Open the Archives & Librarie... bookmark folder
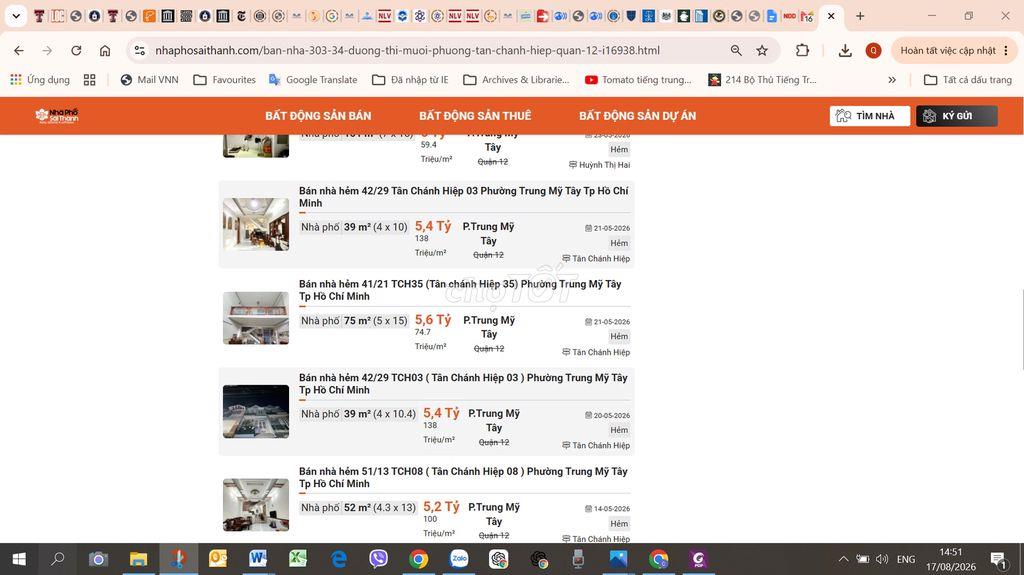1024x575 pixels. (x=516, y=80)
